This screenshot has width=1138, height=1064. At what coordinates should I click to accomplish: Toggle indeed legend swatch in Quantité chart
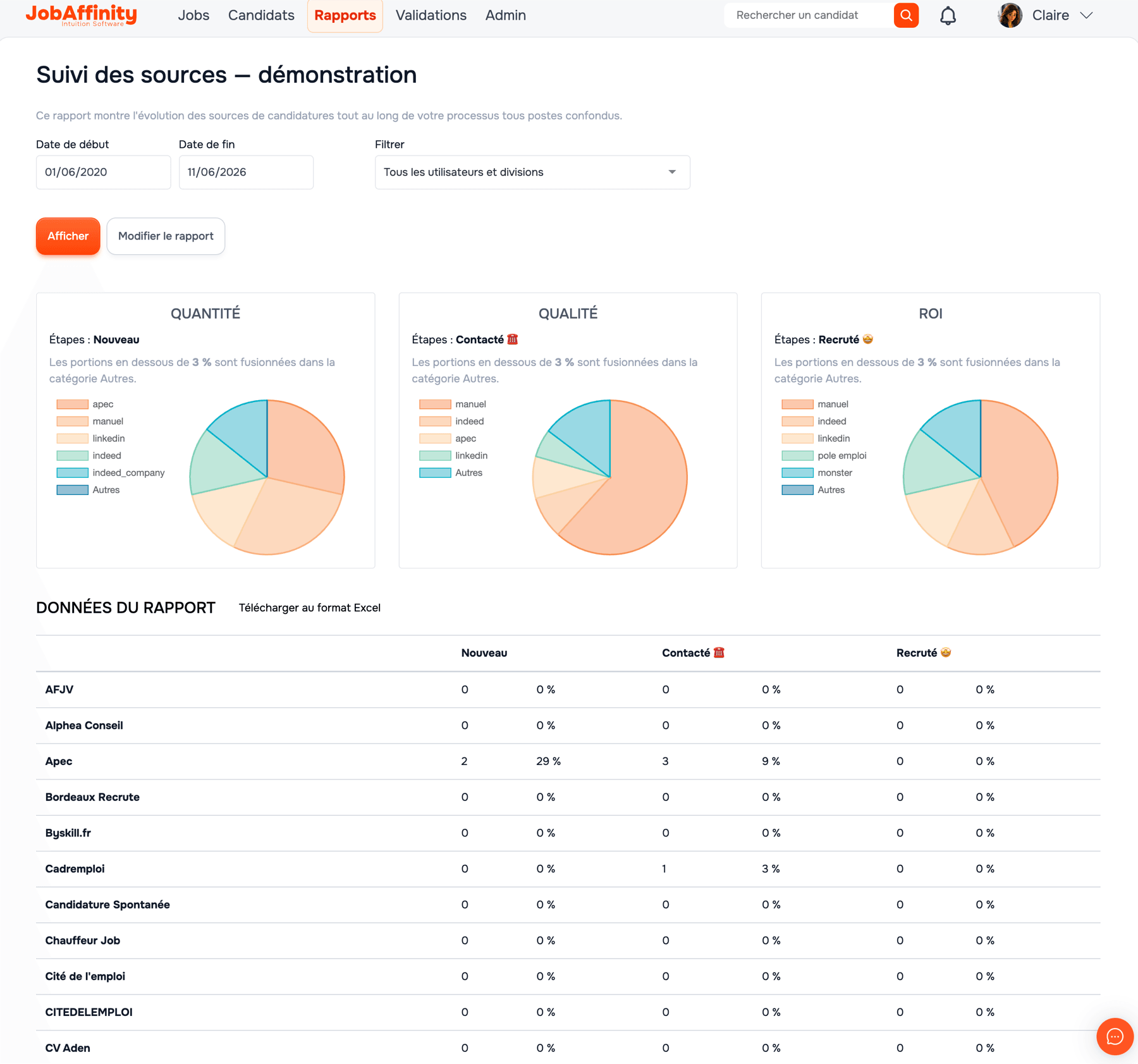pos(72,455)
